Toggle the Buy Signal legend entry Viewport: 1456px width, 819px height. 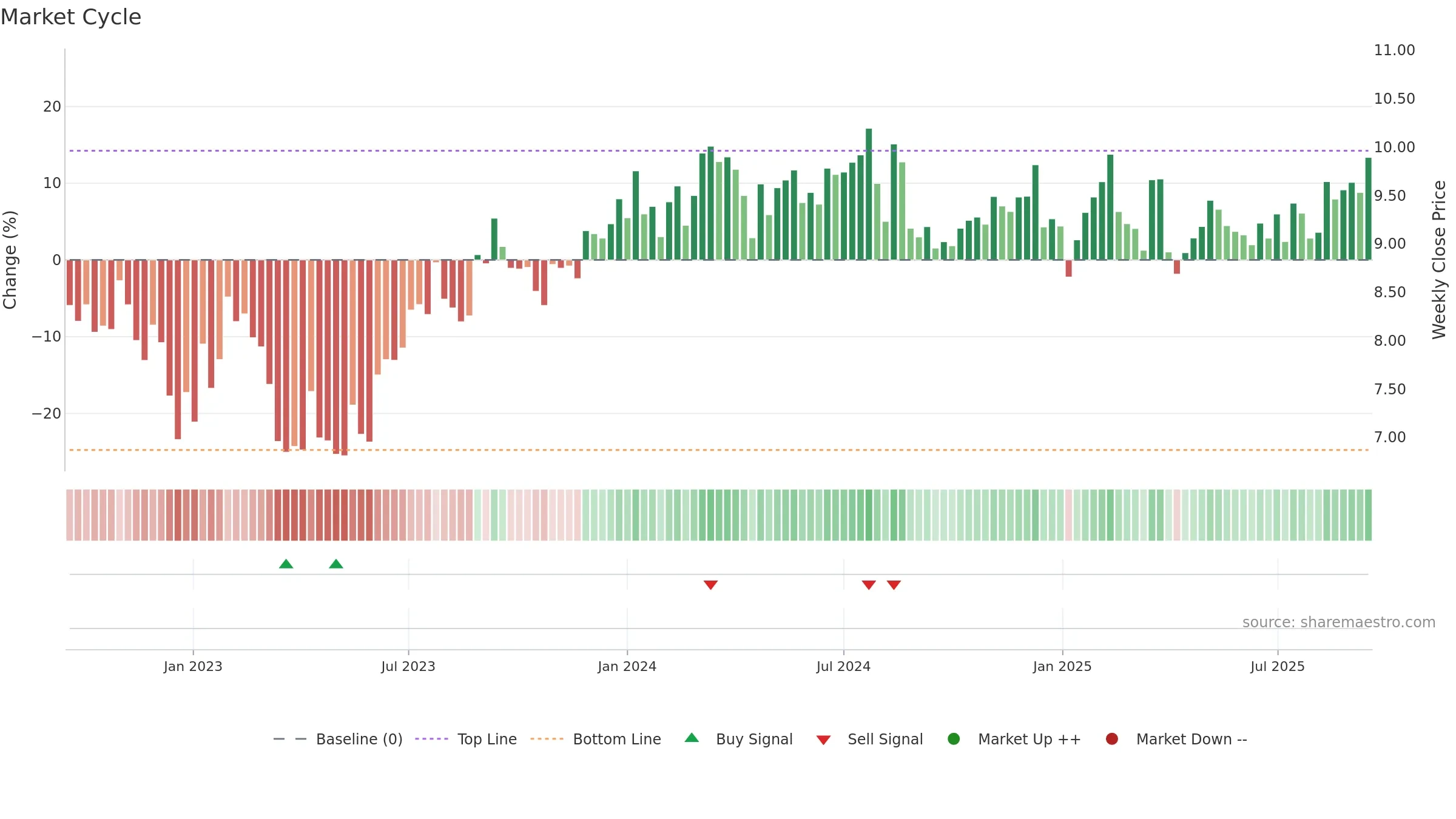738,739
